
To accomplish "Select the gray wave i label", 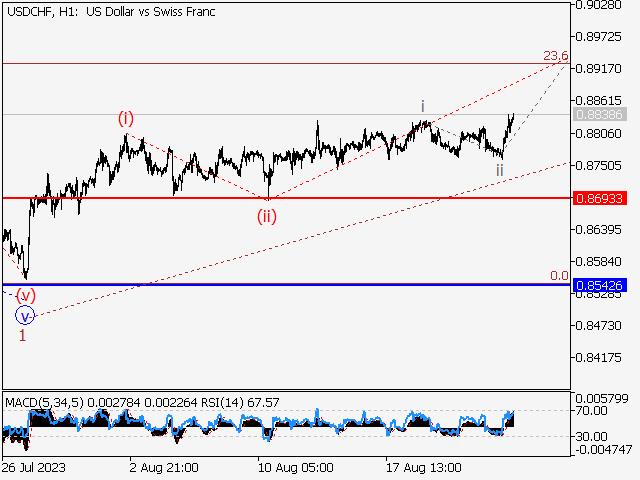I will 423,107.
